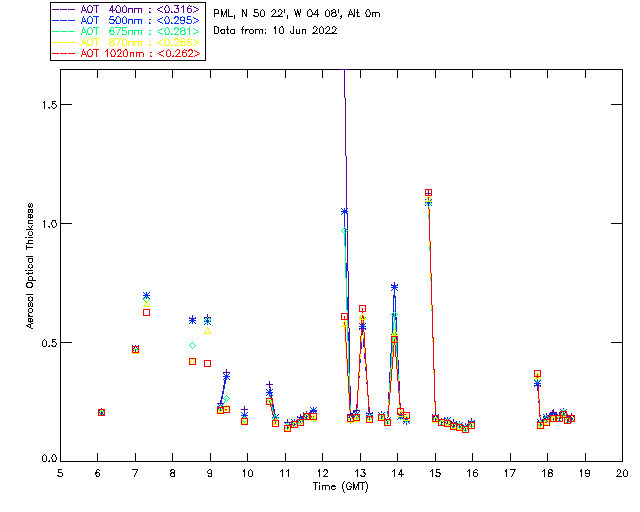Screen dimensions: 640x512
Task: Click the 16 x-axis tick label
Action: [473, 473]
